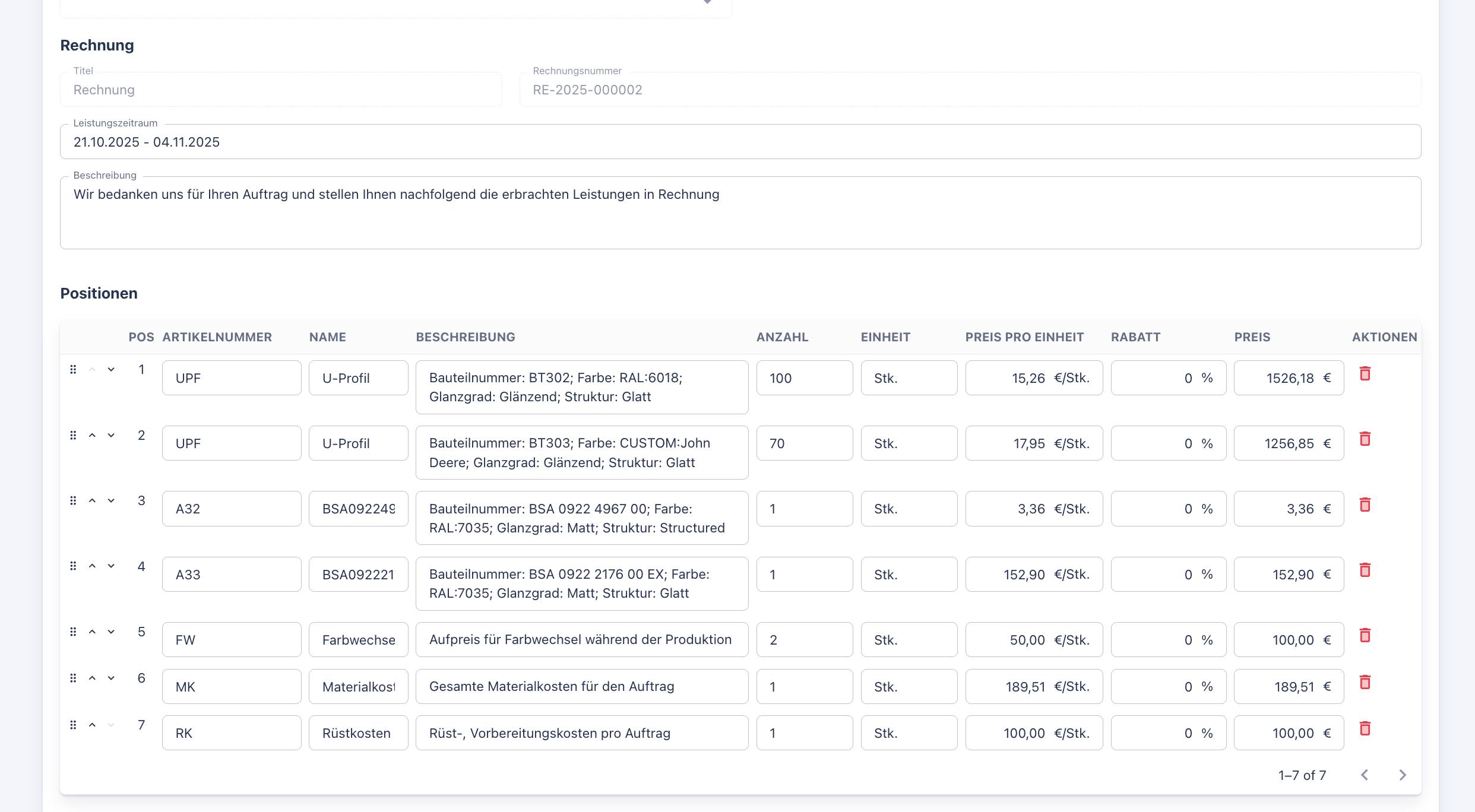1475x812 pixels.
Task: Grab the drag handle of position 6
Action: (73, 678)
